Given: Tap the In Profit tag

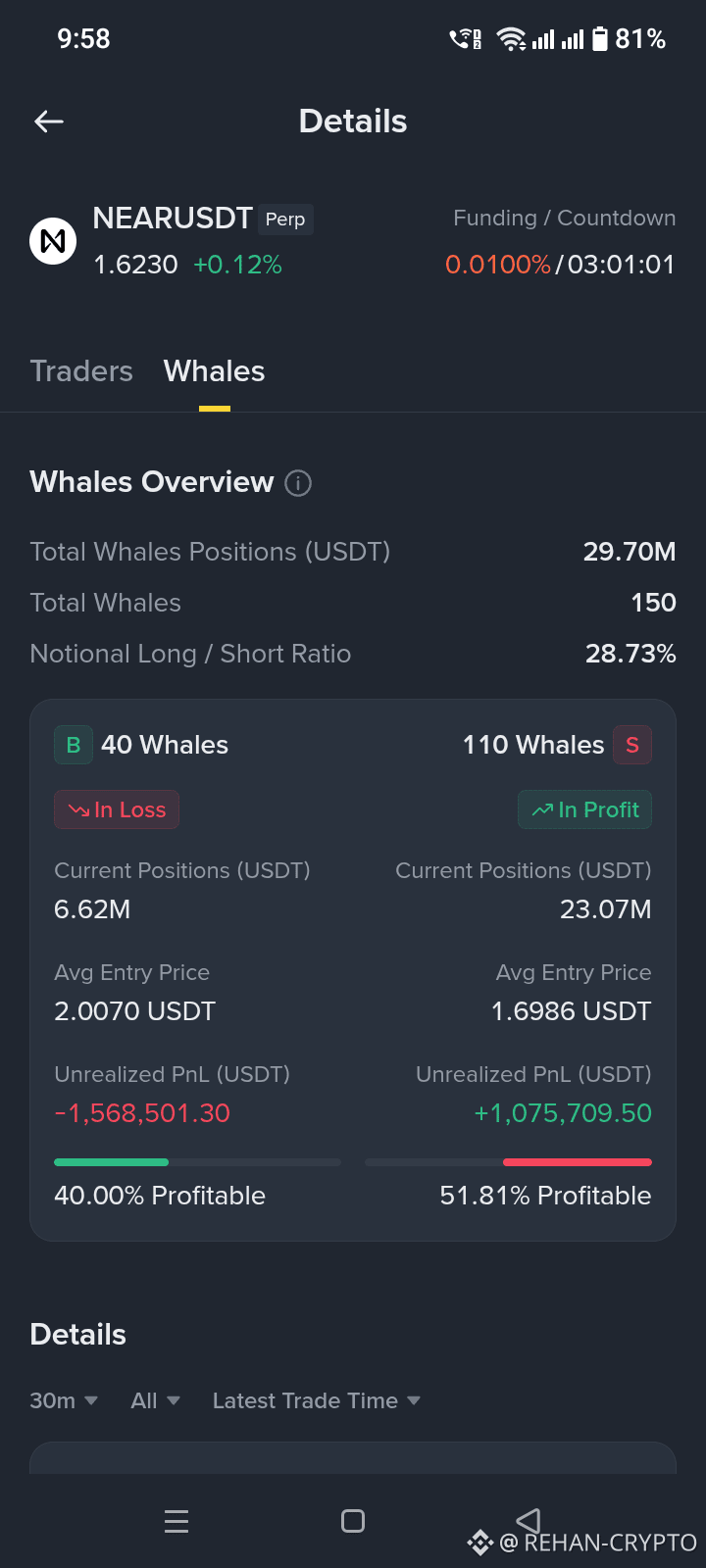Looking at the screenshot, I should [585, 809].
